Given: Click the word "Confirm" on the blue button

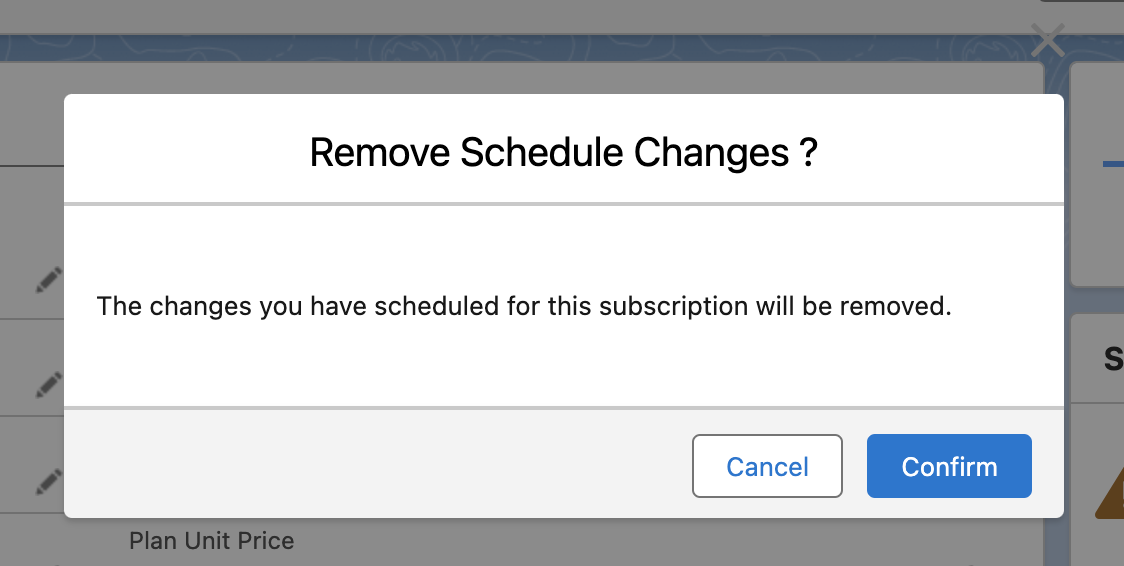Looking at the screenshot, I should click(x=949, y=466).
